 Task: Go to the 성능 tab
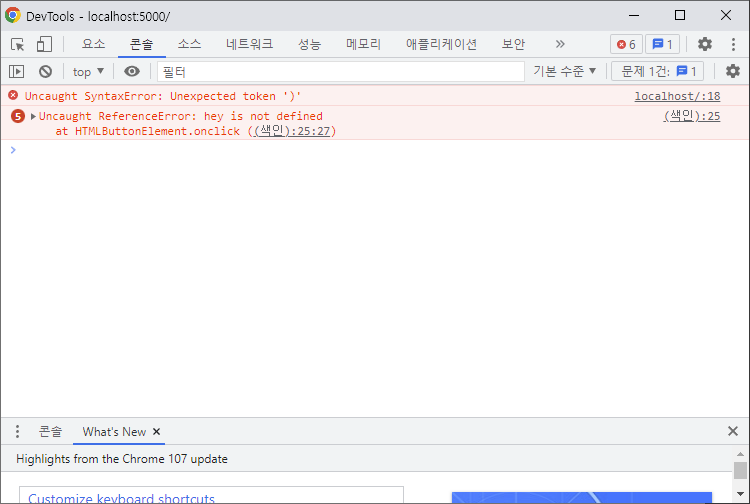[x=309, y=44]
